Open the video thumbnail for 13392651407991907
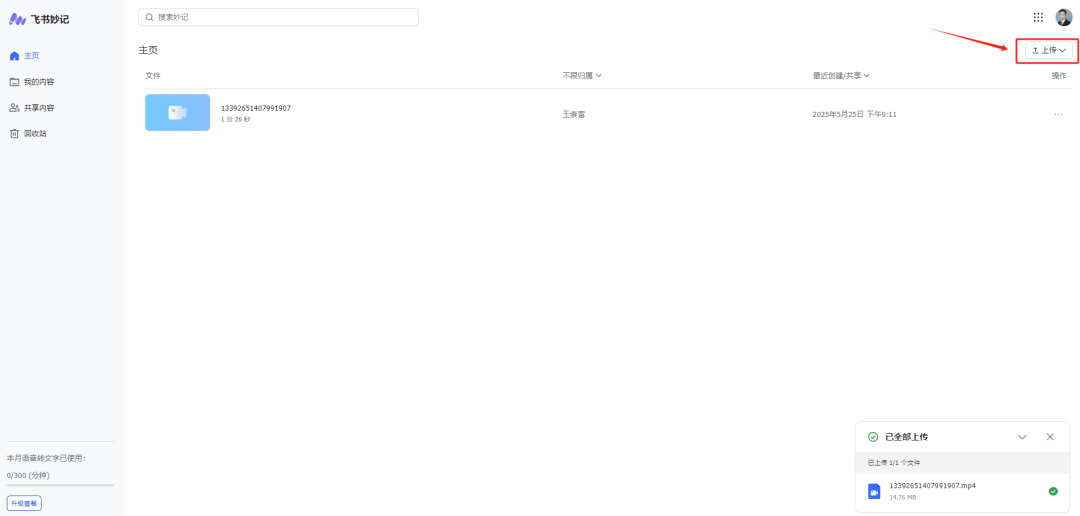 click(178, 112)
